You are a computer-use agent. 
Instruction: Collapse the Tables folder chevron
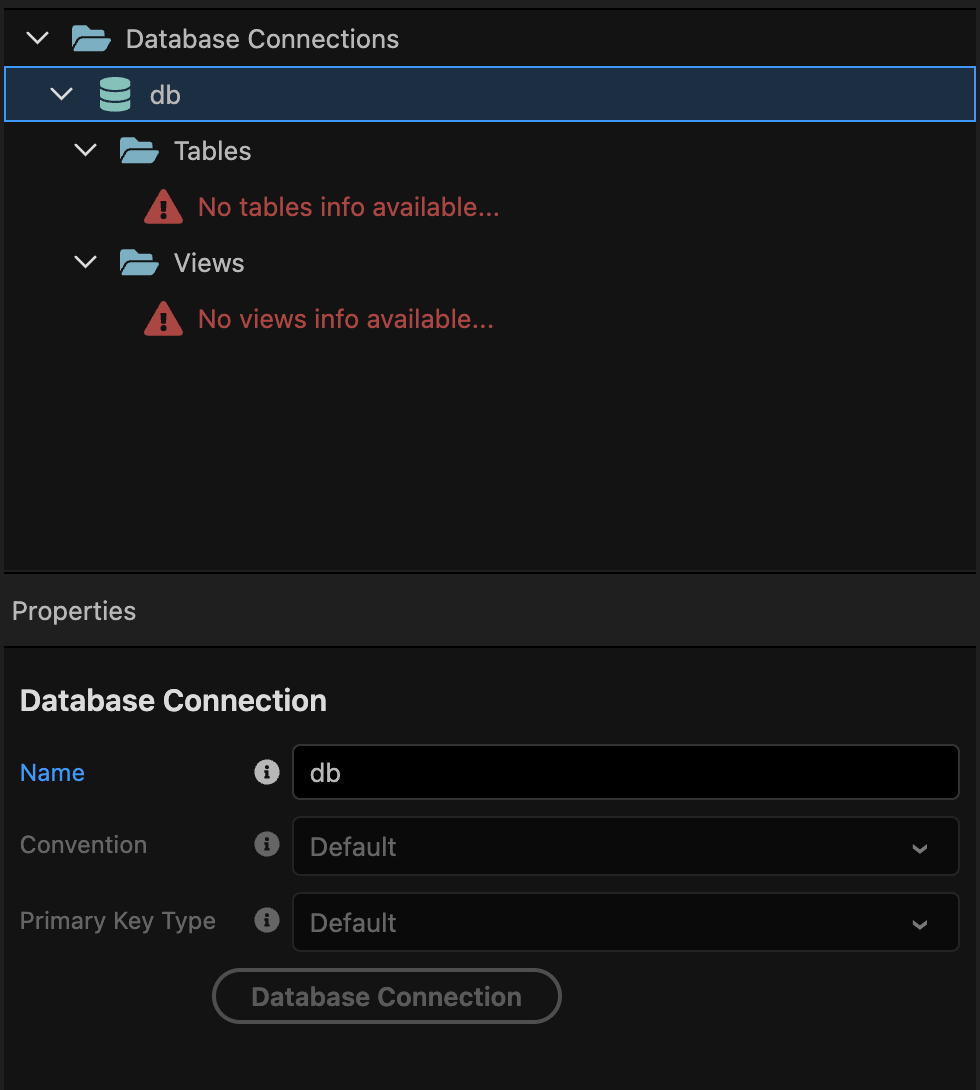tap(86, 151)
